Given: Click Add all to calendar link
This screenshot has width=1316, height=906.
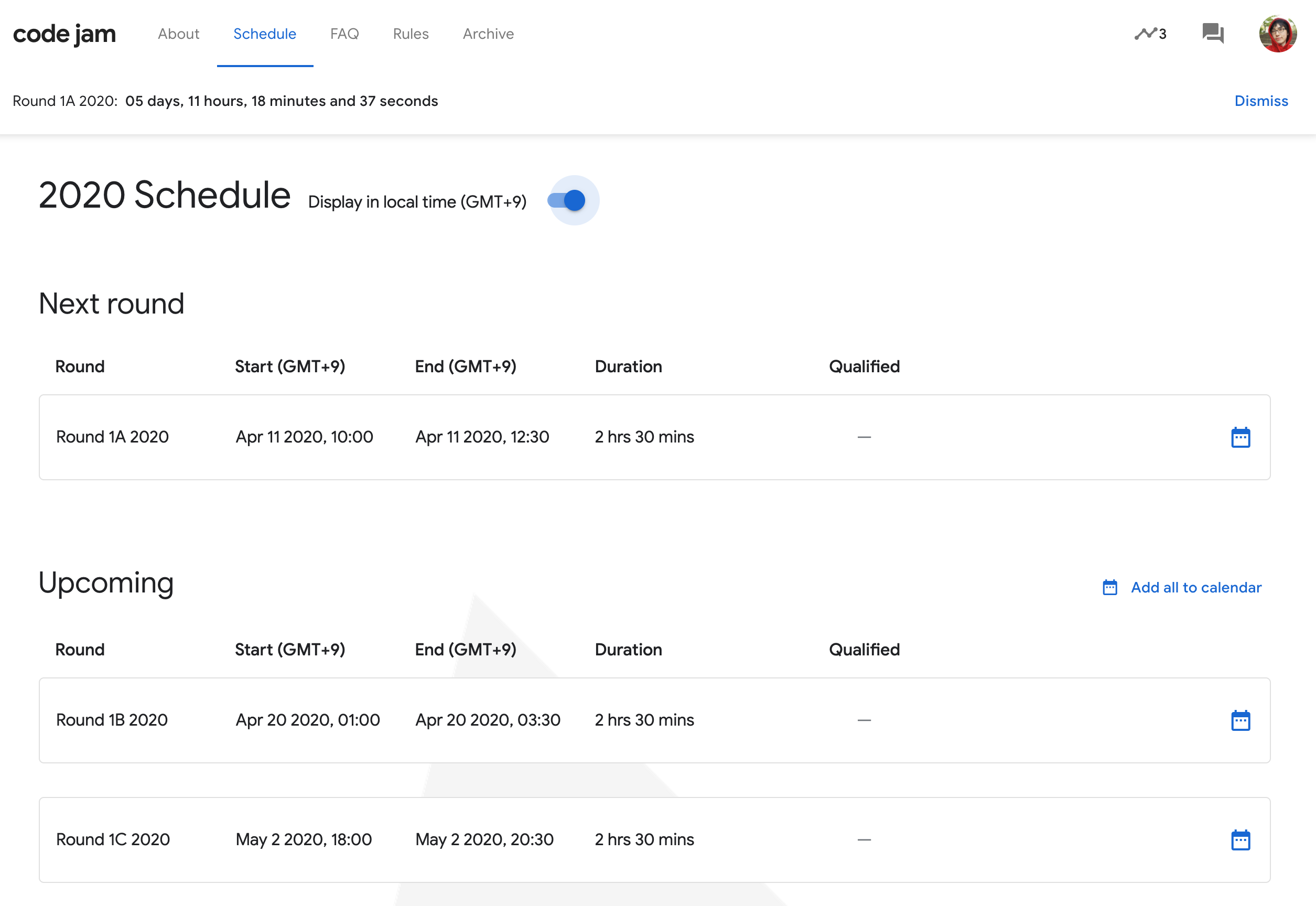Looking at the screenshot, I should click(1195, 588).
